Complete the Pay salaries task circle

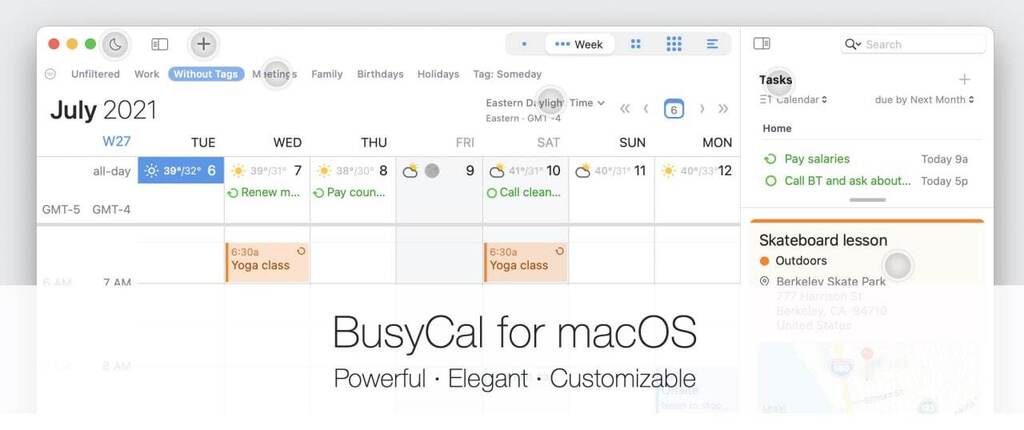771,159
